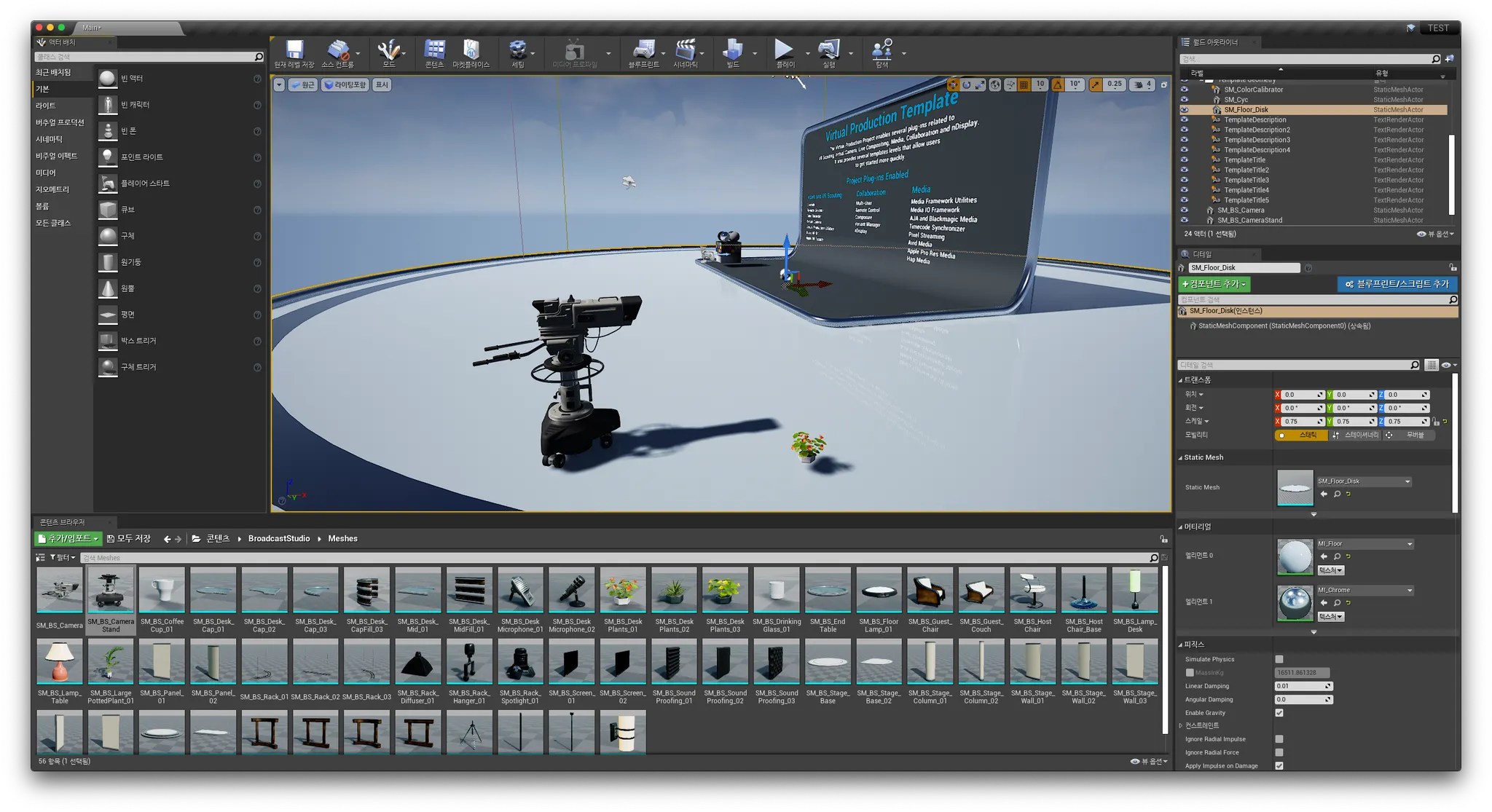The width and height of the screenshot is (1492, 812).
Task: Click the green Add Component button
Action: tap(1214, 284)
